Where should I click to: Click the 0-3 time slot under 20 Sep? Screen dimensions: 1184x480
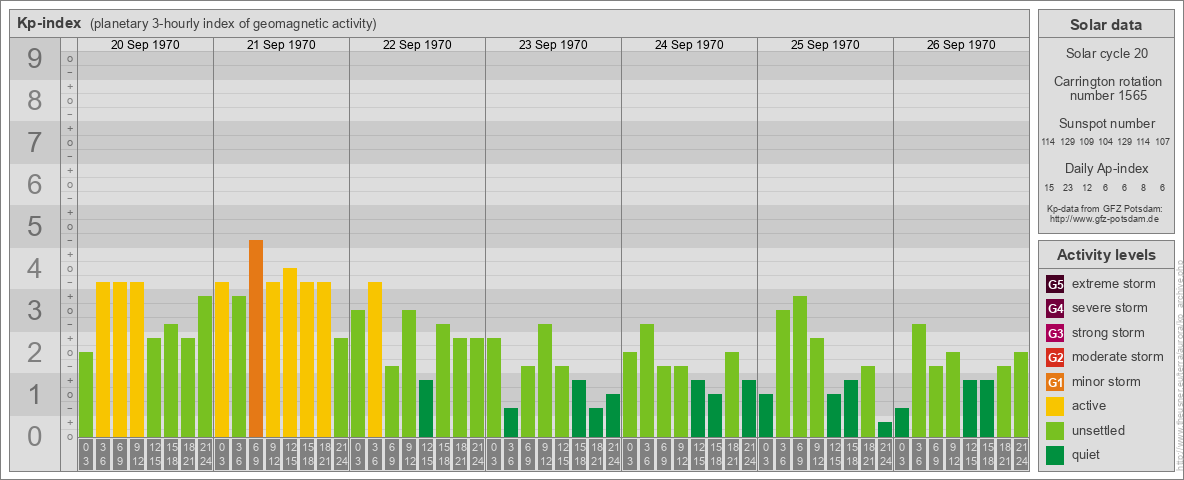pyautogui.click(x=86, y=454)
